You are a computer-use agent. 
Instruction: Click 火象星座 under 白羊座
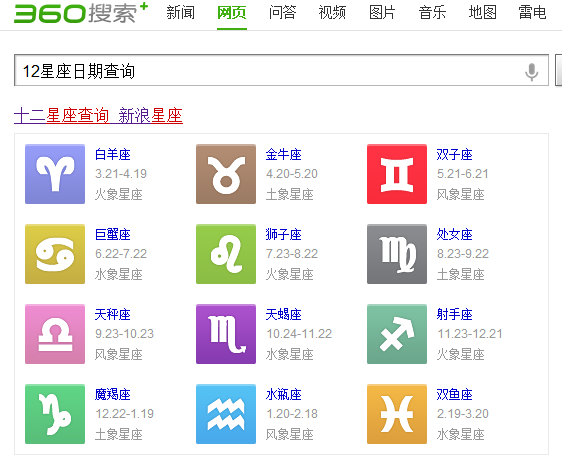[119, 195]
